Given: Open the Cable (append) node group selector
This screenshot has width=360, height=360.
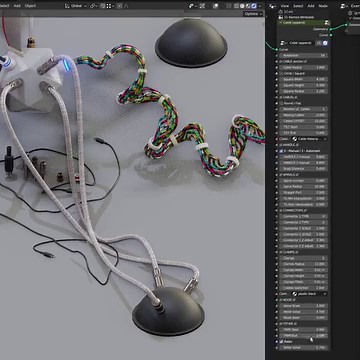Looking at the screenshot, I should pos(300,43).
